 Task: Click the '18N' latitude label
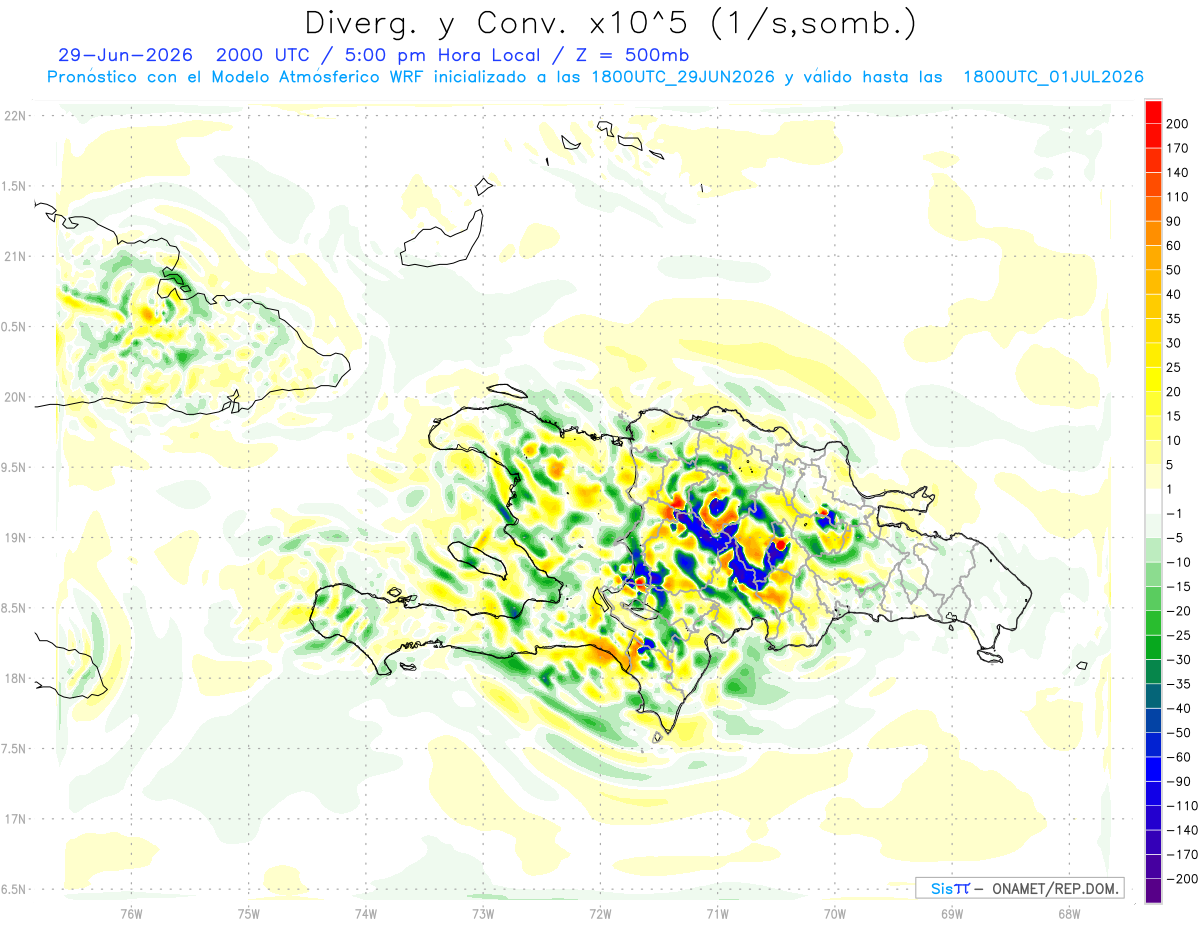[x=15, y=678]
